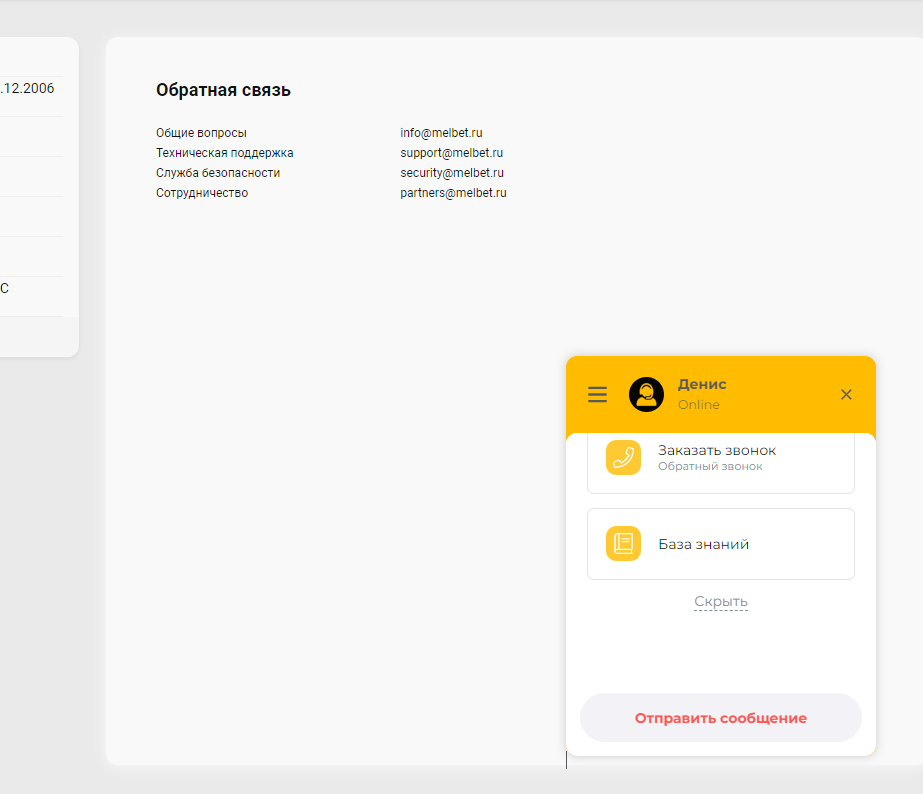
Task: Click the info@melbet.ru email address
Action: [x=441, y=133]
